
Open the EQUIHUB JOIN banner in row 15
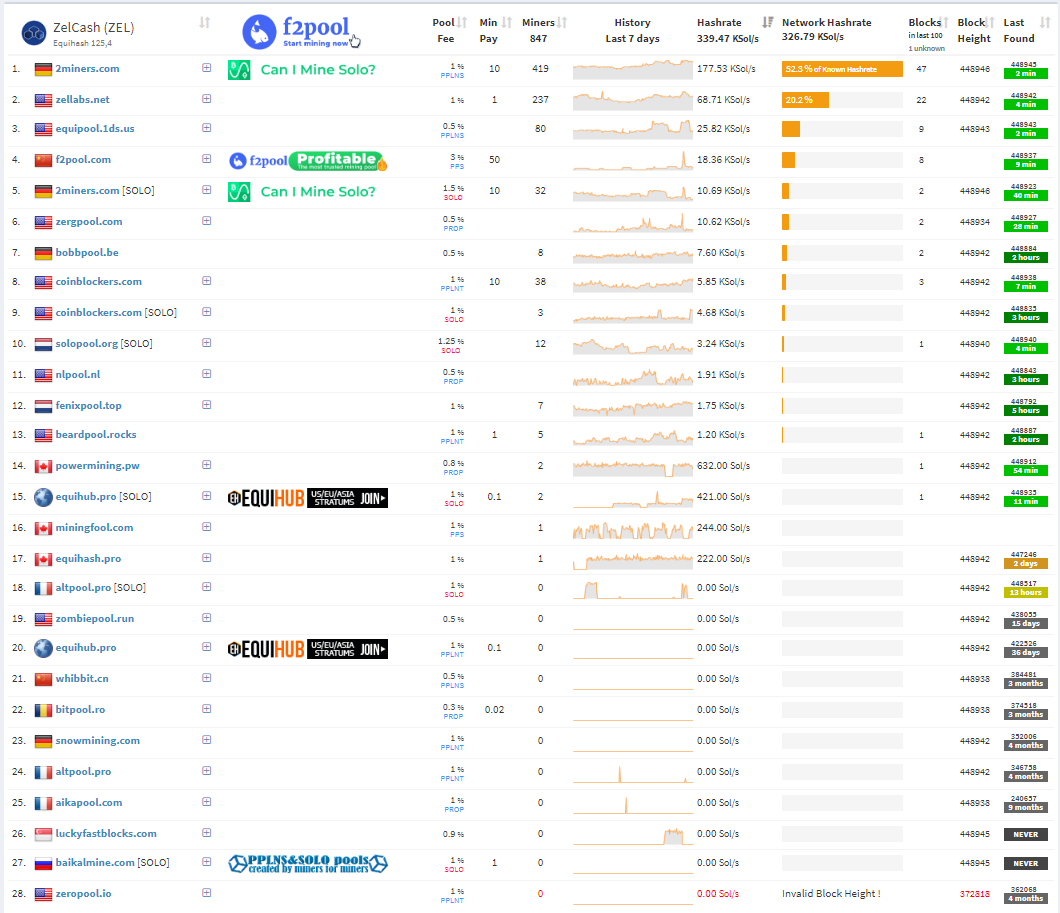pyautogui.click(x=308, y=499)
